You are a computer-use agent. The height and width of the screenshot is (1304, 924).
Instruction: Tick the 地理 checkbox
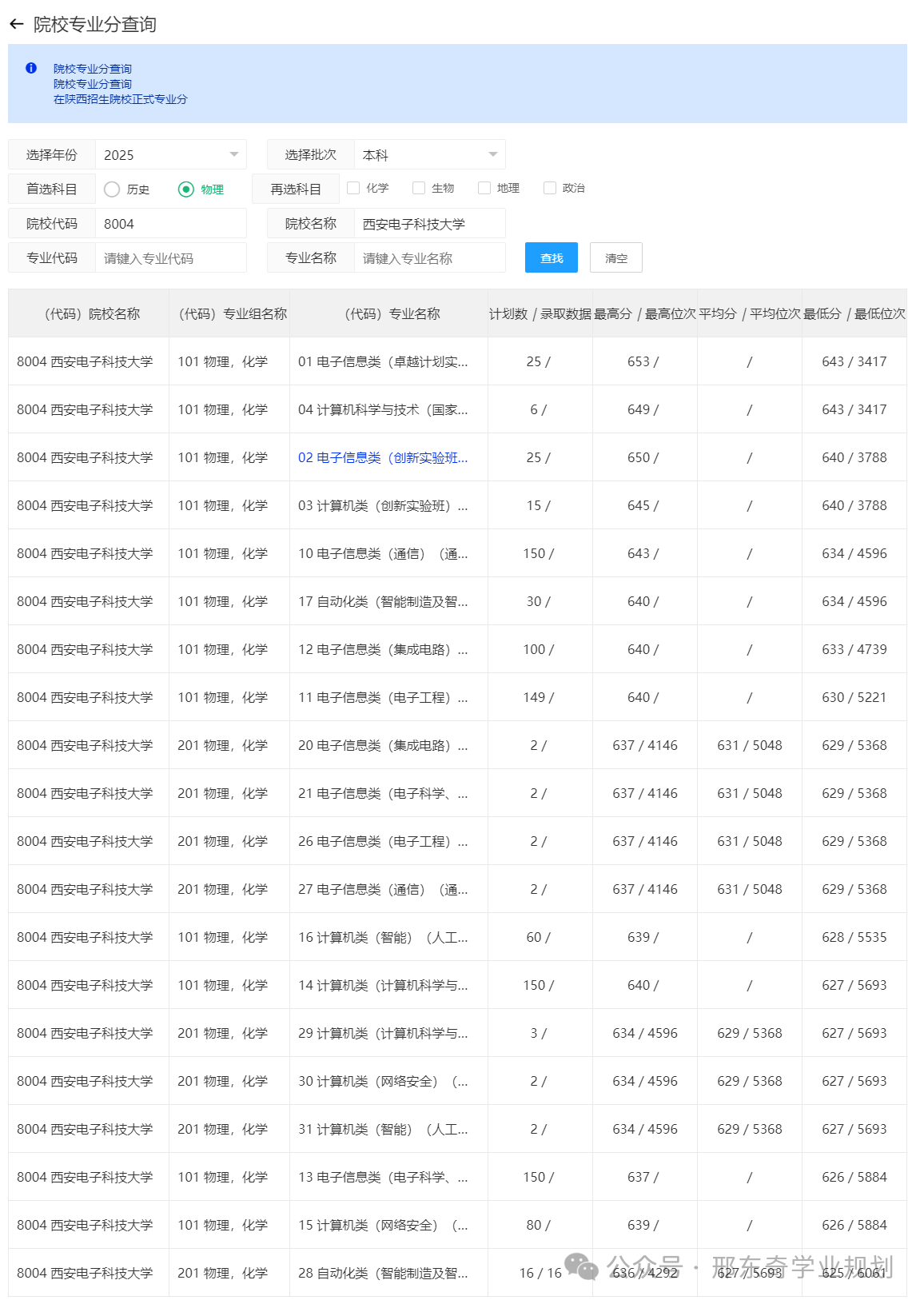484,188
